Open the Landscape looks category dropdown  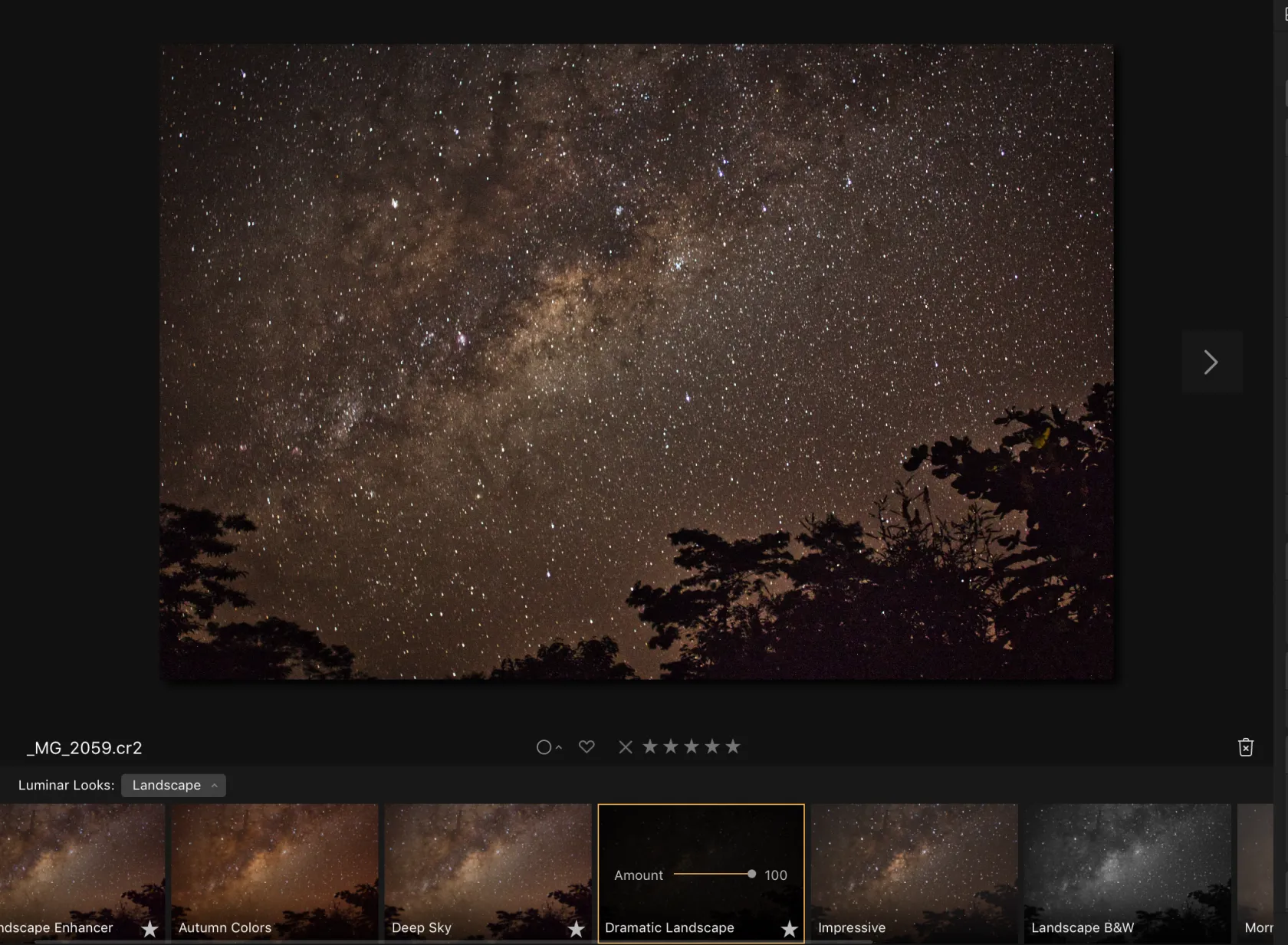click(x=173, y=786)
